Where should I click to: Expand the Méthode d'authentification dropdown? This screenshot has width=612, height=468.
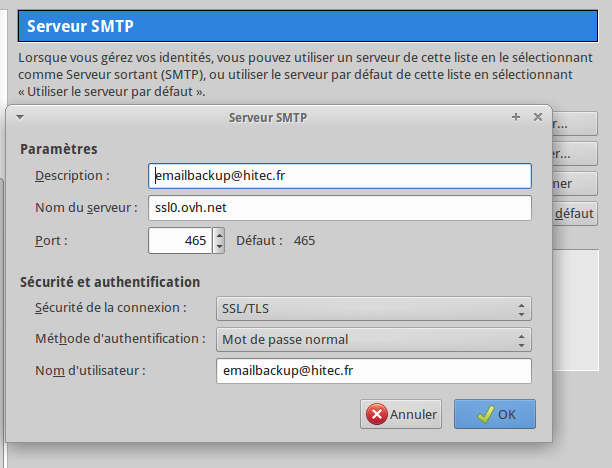click(374, 339)
